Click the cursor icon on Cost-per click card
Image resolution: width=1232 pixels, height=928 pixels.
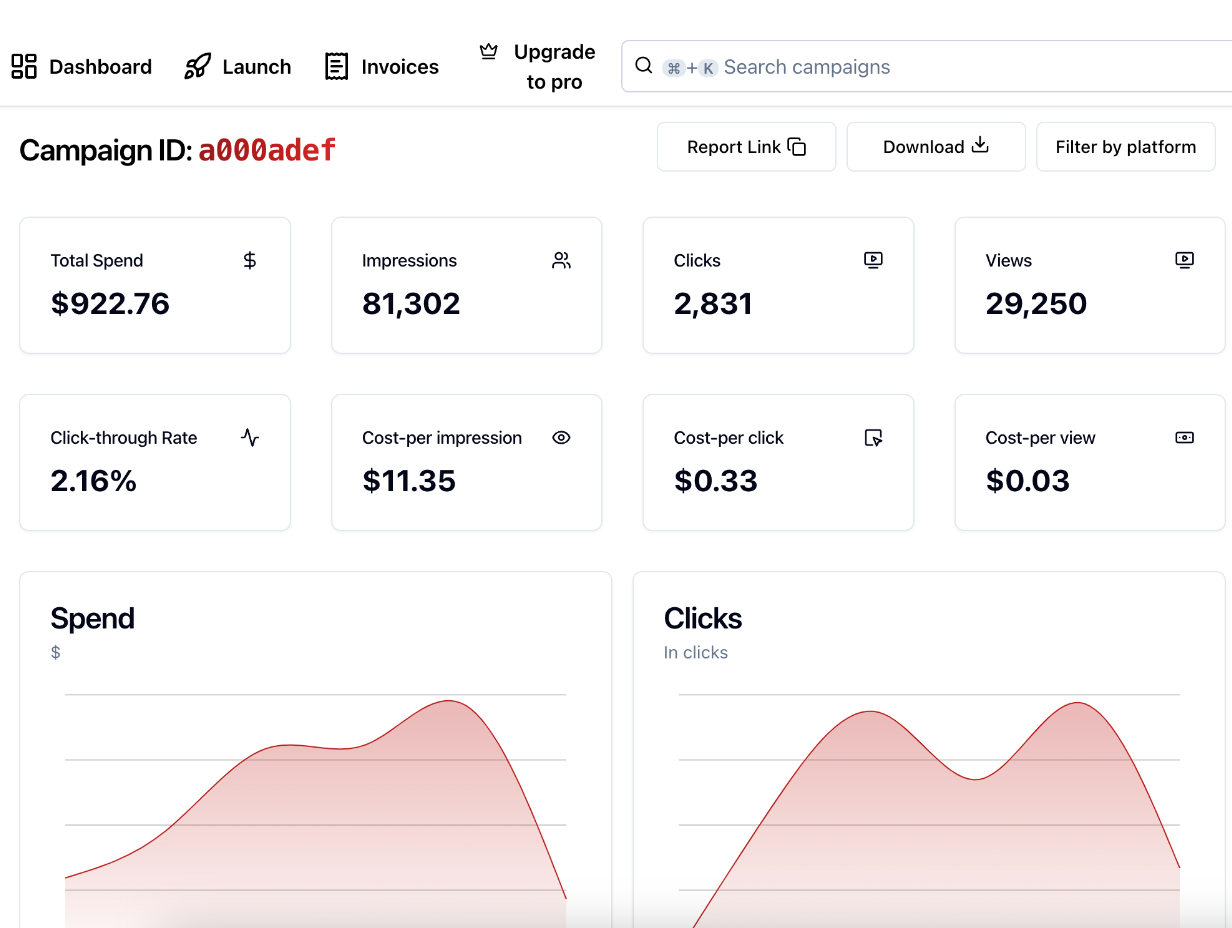[873, 438]
